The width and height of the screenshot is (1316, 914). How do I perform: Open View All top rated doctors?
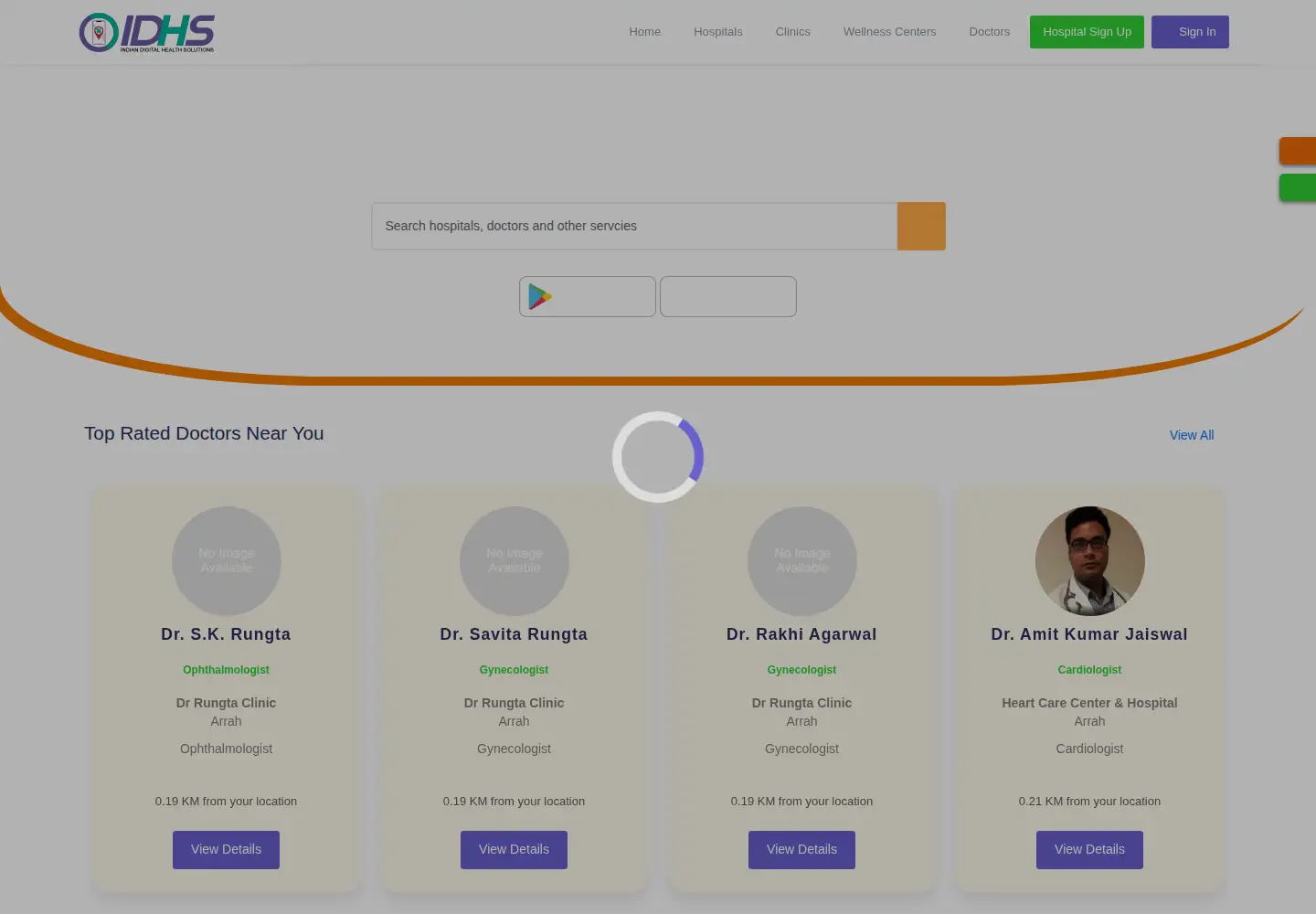1192,435
